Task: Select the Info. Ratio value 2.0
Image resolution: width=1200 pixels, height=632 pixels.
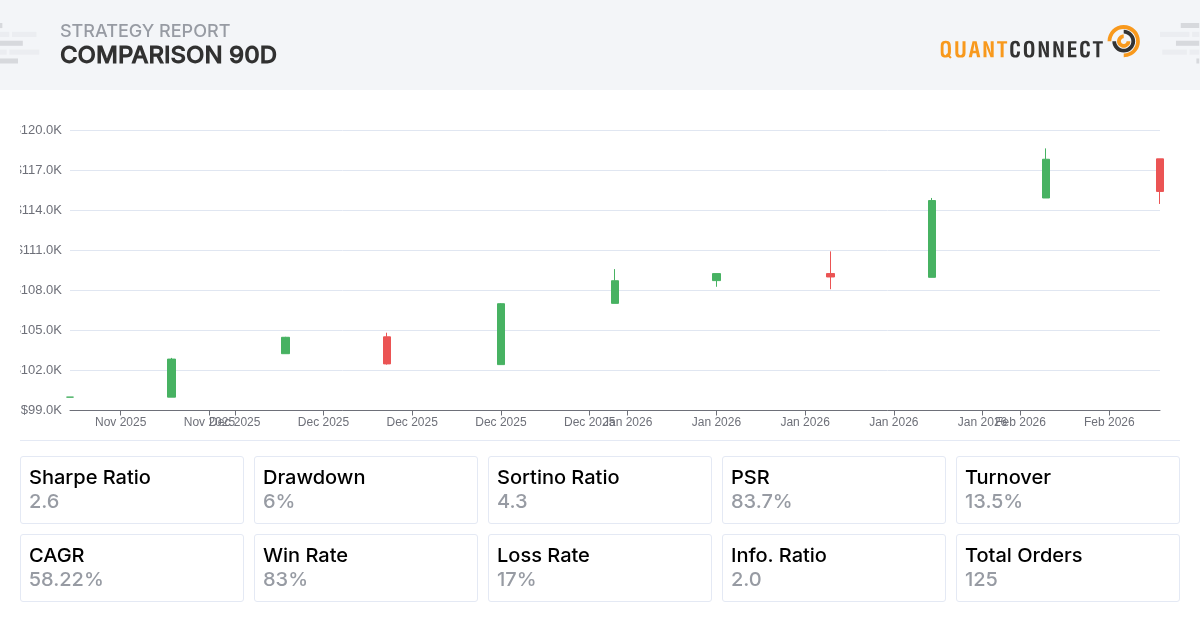Action: [x=746, y=580]
